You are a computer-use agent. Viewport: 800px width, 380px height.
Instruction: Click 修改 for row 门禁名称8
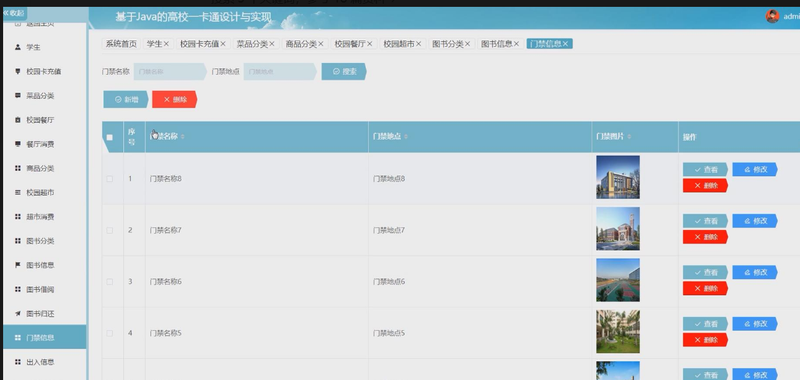click(755, 169)
